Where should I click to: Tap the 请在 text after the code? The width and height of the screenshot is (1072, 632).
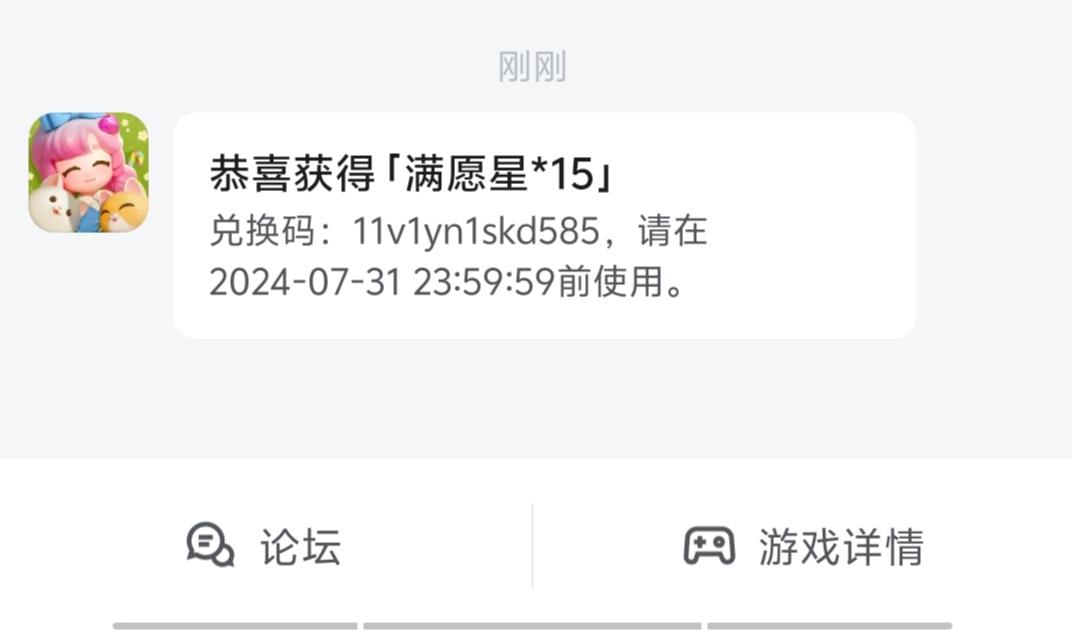(672, 231)
